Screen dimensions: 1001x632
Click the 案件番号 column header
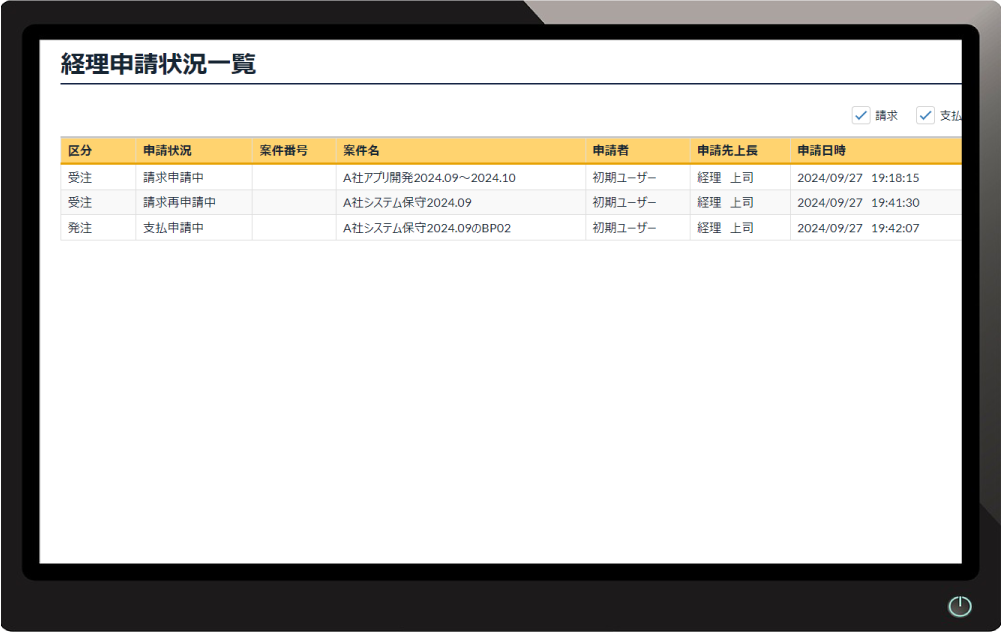coord(283,150)
